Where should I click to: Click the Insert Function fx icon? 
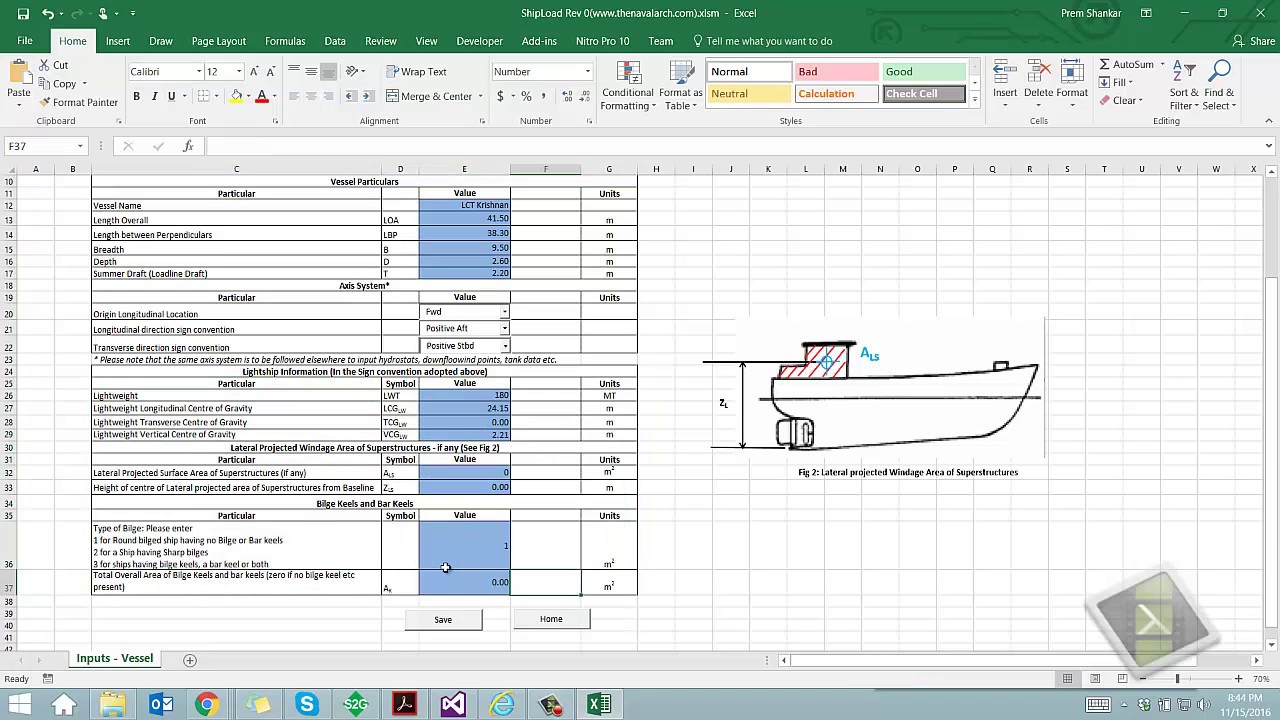click(188, 146)
